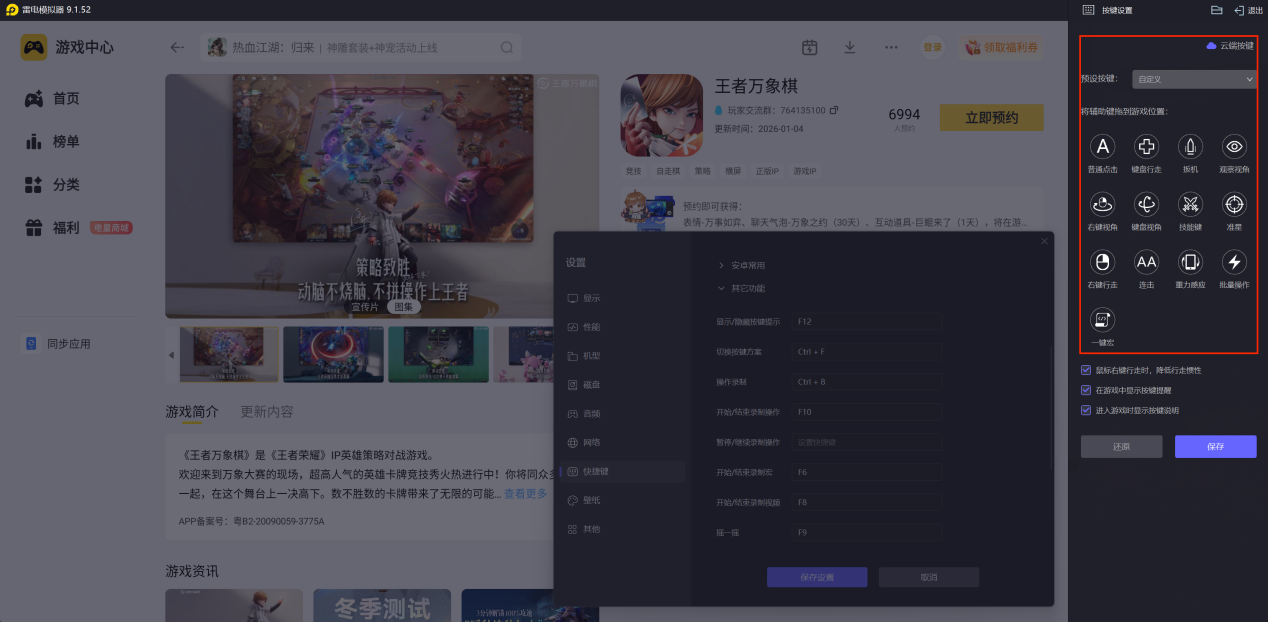
Task: Click the 领取福利券 button
Action: [x=1001, y=47]
